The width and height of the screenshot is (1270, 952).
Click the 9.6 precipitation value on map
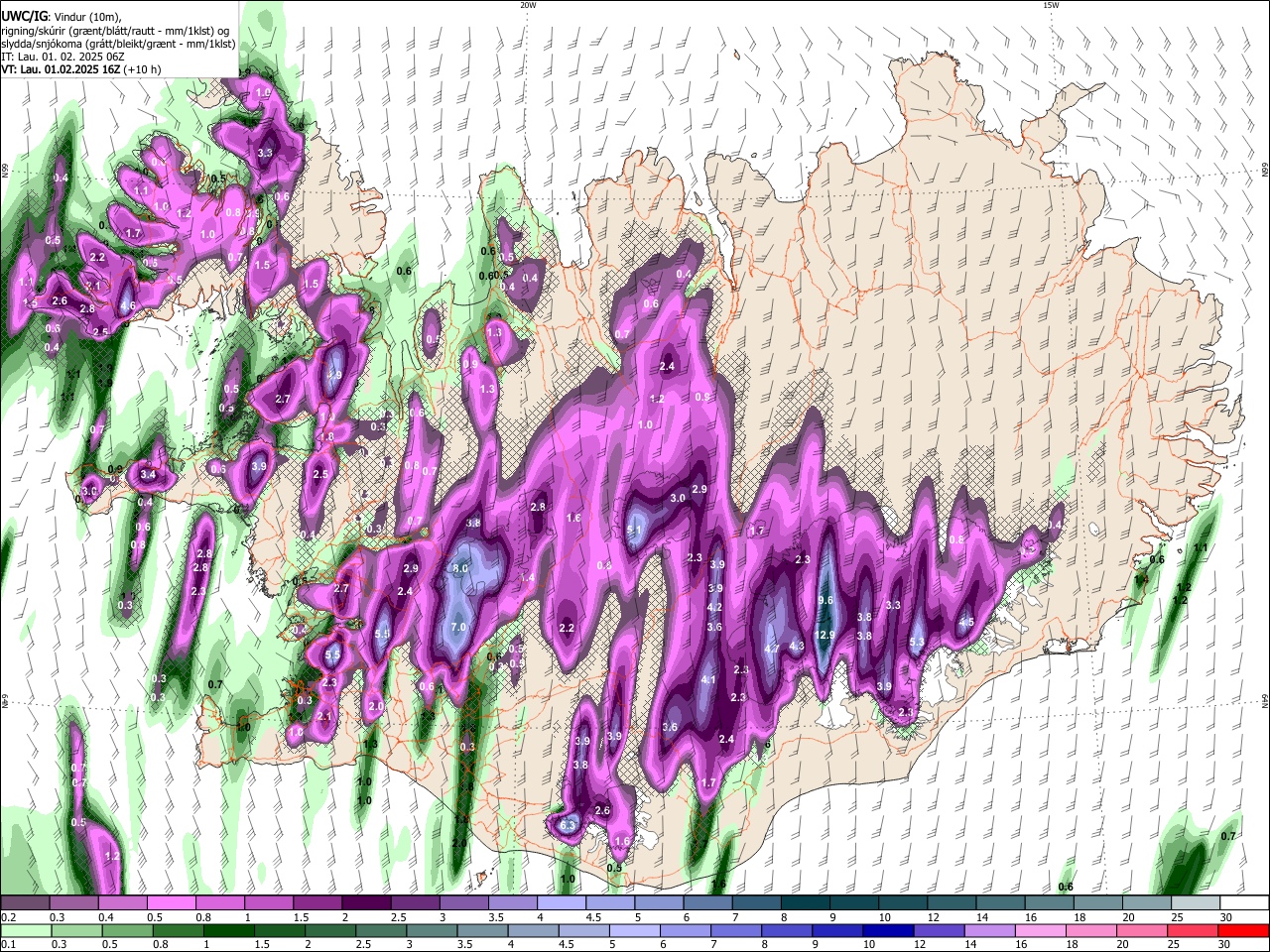pyautogui.click(x=825, y=601)
